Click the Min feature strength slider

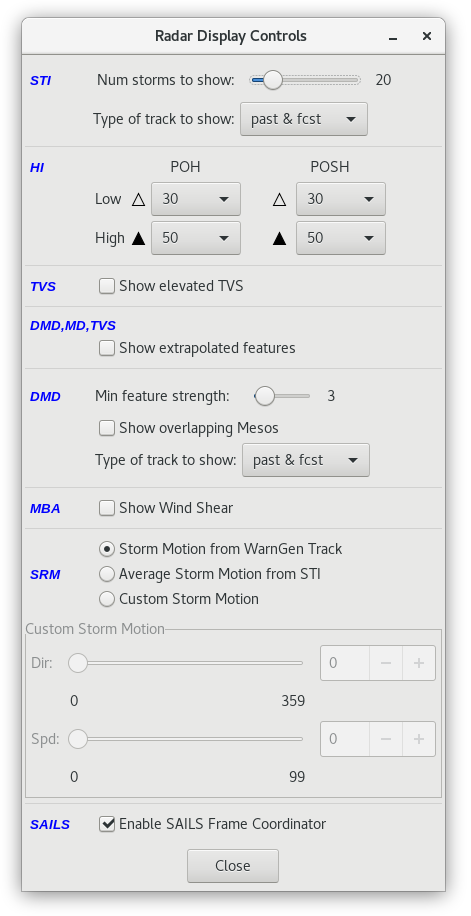click(282, 396)
